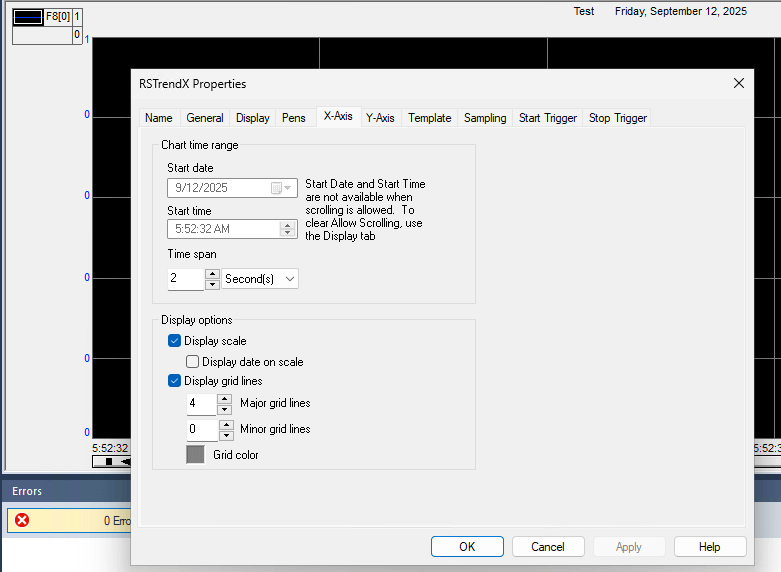Switch to the Pens tab
781x572 pixels.
[294, 118]
